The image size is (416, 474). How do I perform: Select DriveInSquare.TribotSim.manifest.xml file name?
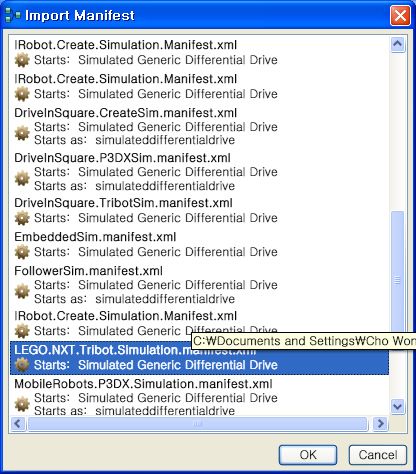click(x=123, y=203)
